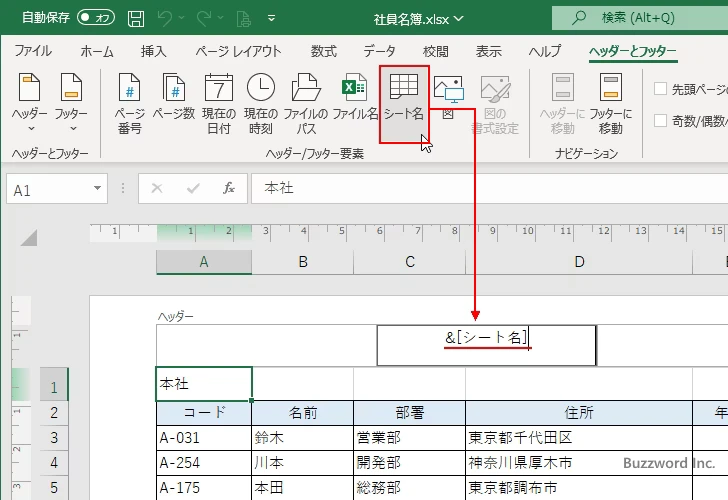The height and width of the screenshot is (500, 728).
Task: Insert a Picture into the header
Action: coord(448,98)
